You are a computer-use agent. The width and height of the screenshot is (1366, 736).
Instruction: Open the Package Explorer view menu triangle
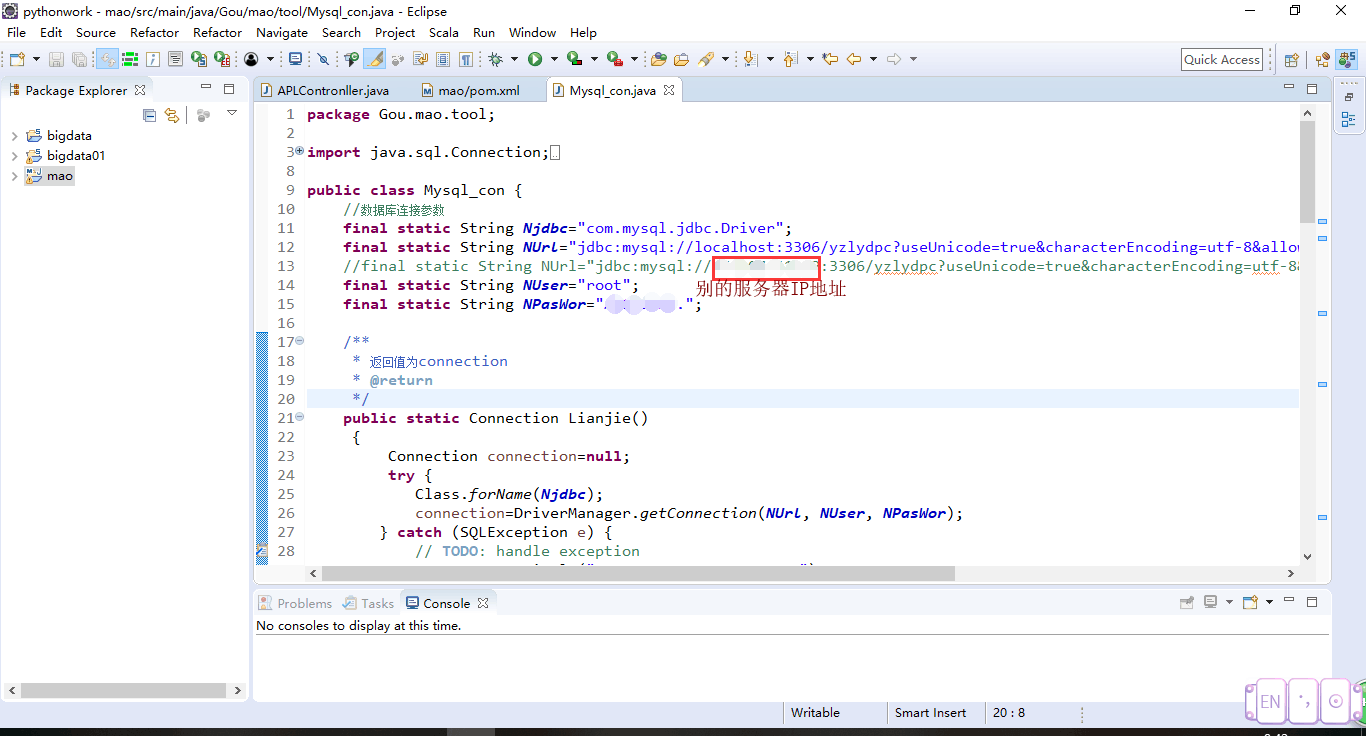point(232,113)
